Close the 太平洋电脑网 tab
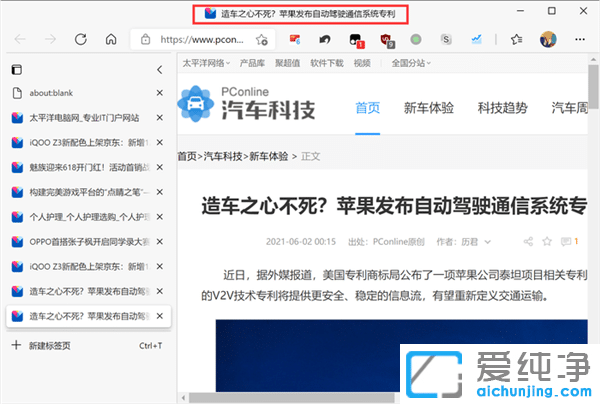600x404 pixels. point(160,117)
